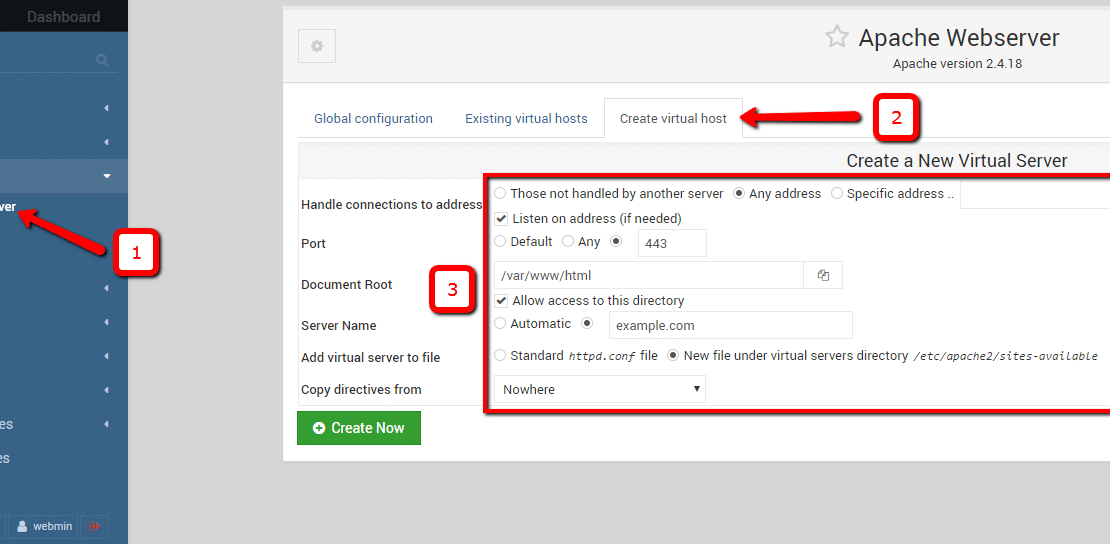The image size is (1110, 544).
Task: Open the Copy directives from dropdown
Action: [600, 389]
